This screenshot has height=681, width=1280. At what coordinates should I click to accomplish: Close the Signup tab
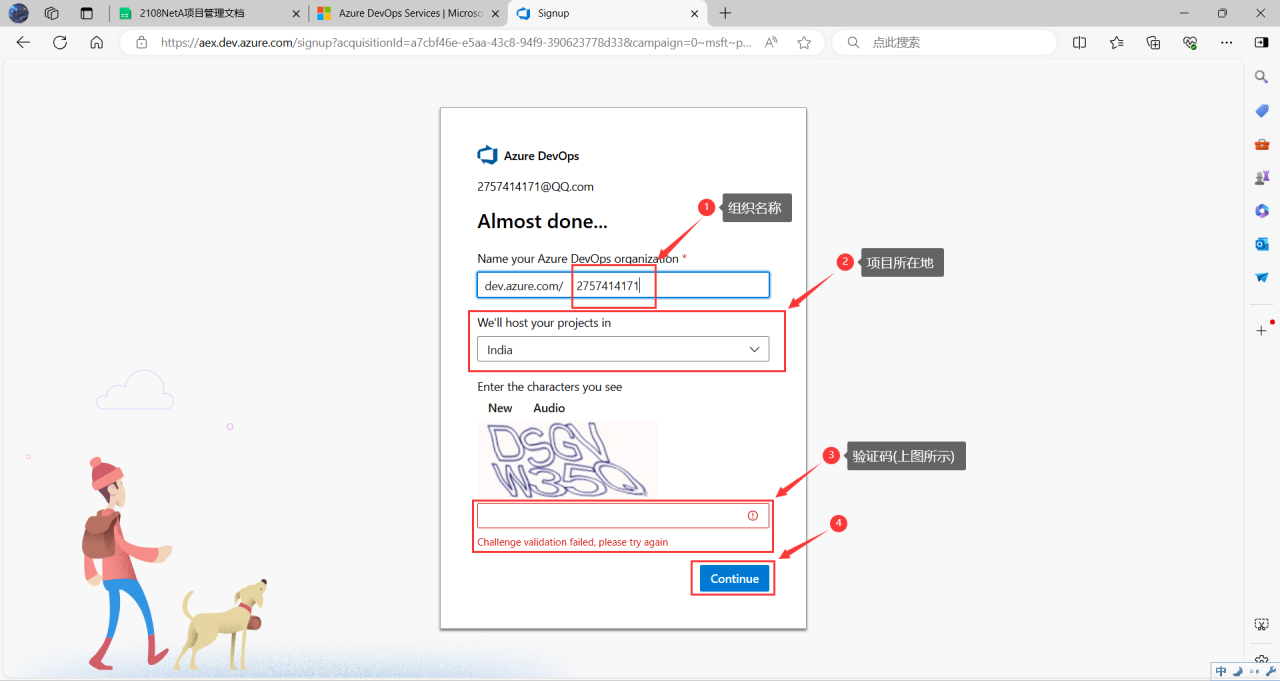[x=693, y=14]
